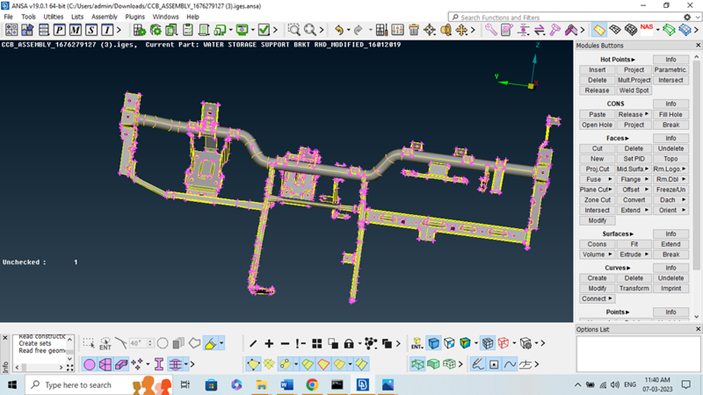Open the Windows menu
The width and height of the screenshot is (703, 395).
(165, 17)
